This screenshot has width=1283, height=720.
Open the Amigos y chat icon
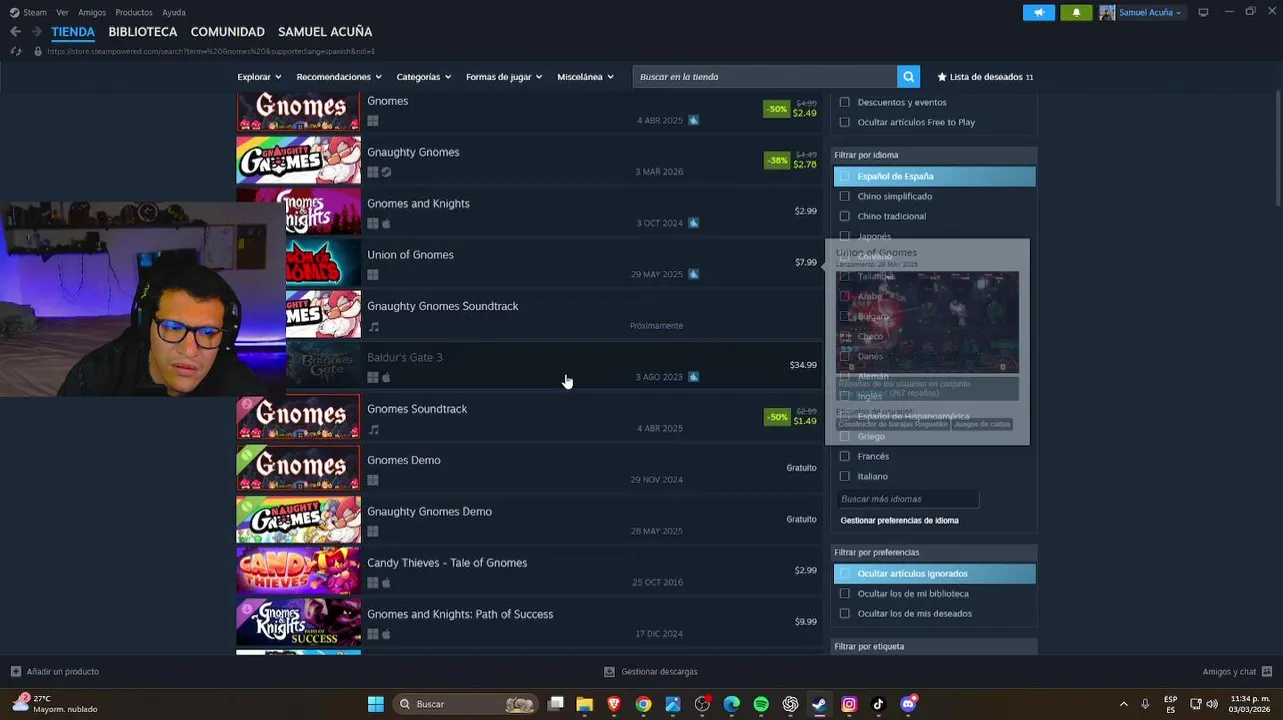(1267, 672)
